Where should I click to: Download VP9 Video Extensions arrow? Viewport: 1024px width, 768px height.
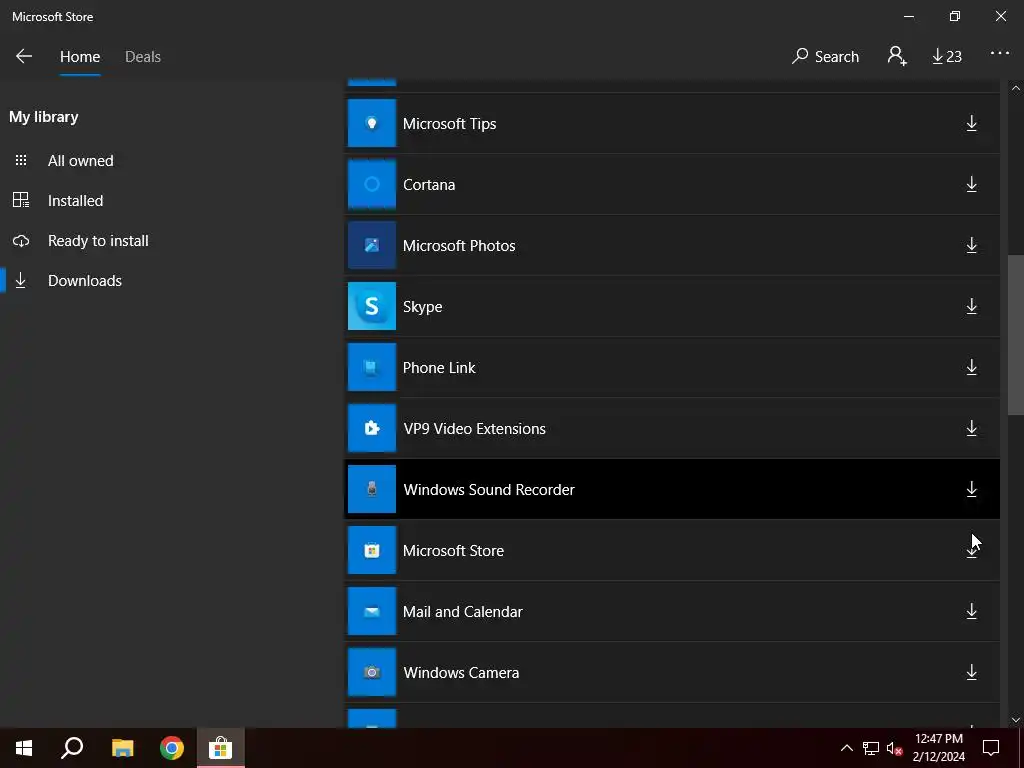point(971,428)
